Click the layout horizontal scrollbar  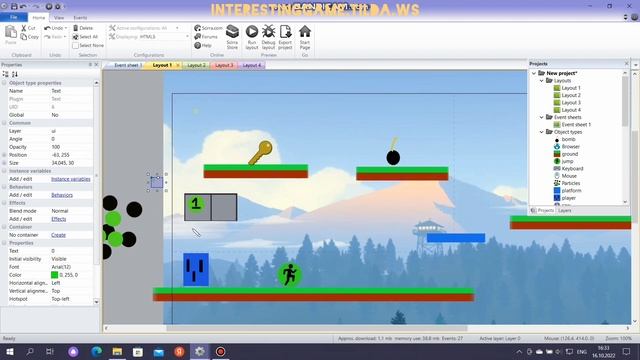click(316, 328)
